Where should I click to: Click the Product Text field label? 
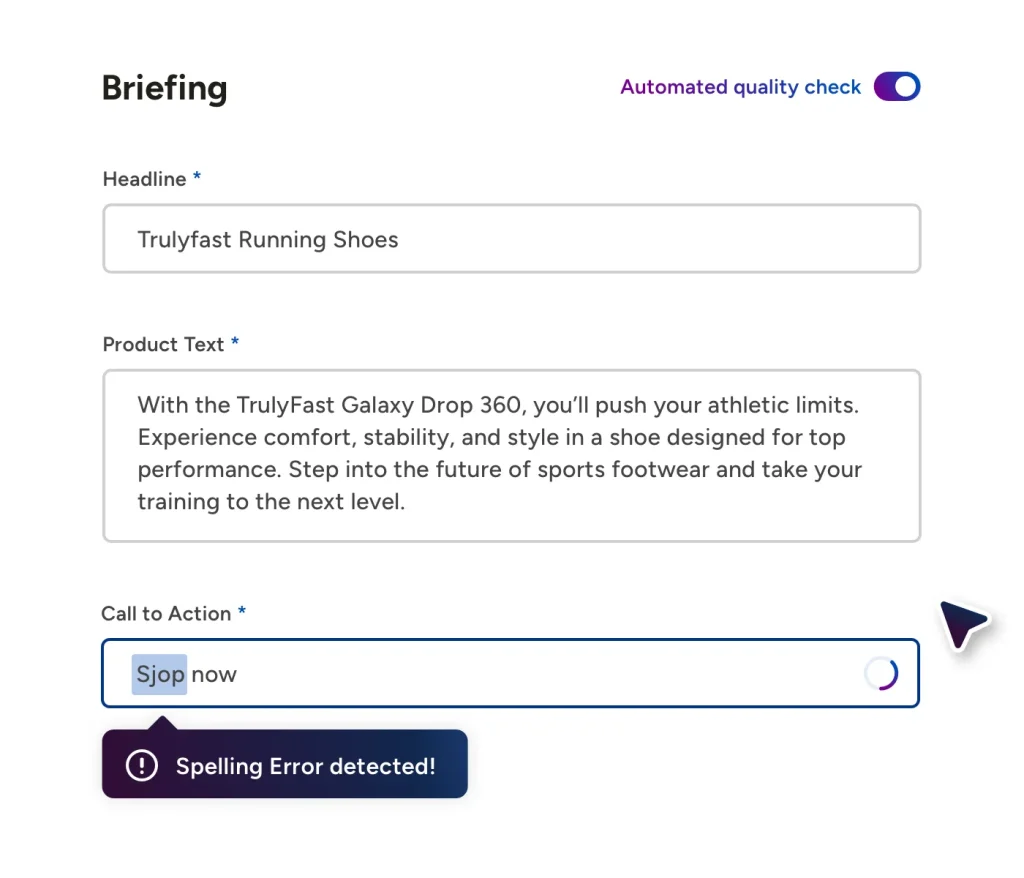click(163, 344)
